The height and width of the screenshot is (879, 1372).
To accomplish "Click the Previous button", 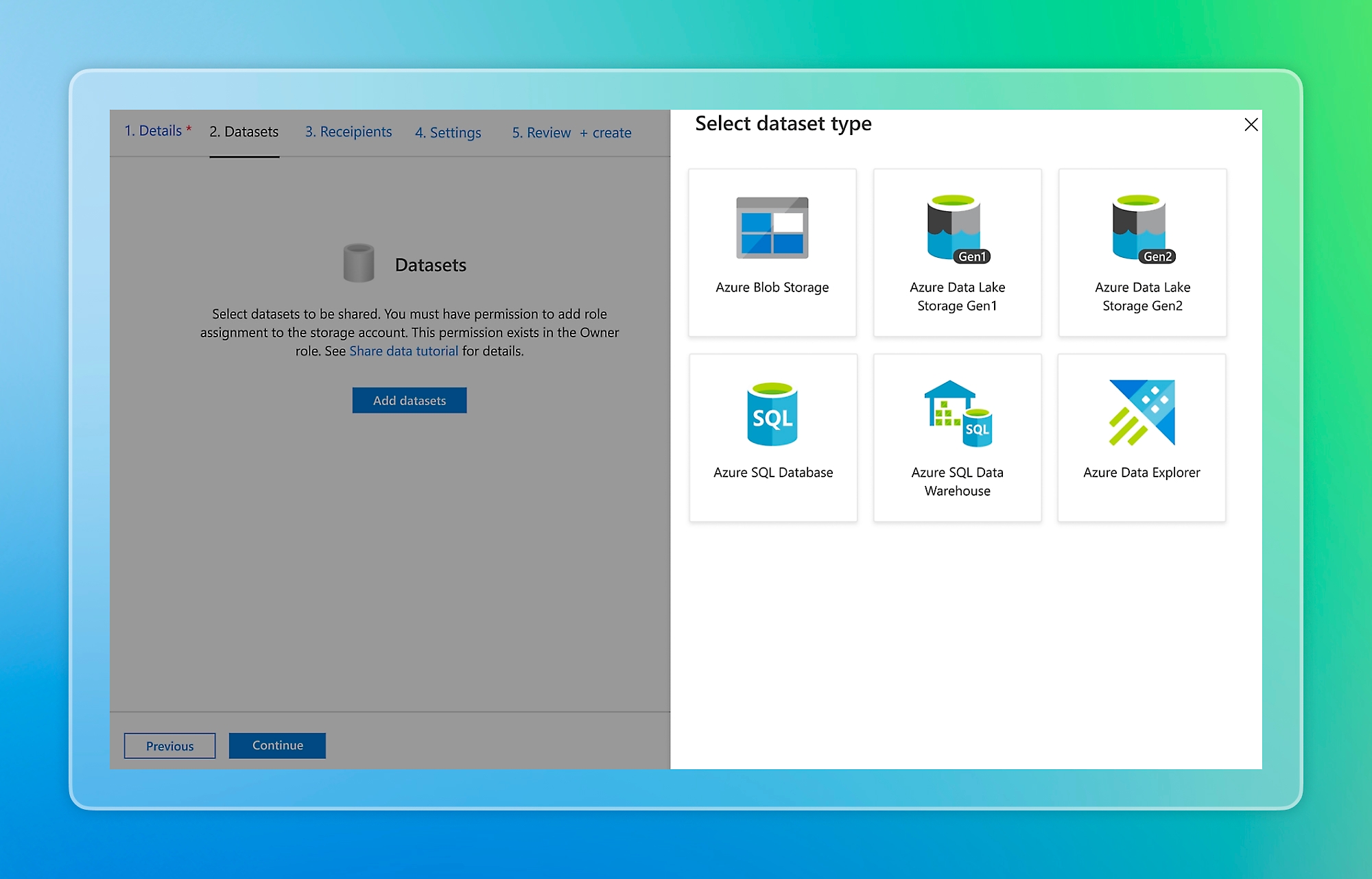I will [170, 746].
